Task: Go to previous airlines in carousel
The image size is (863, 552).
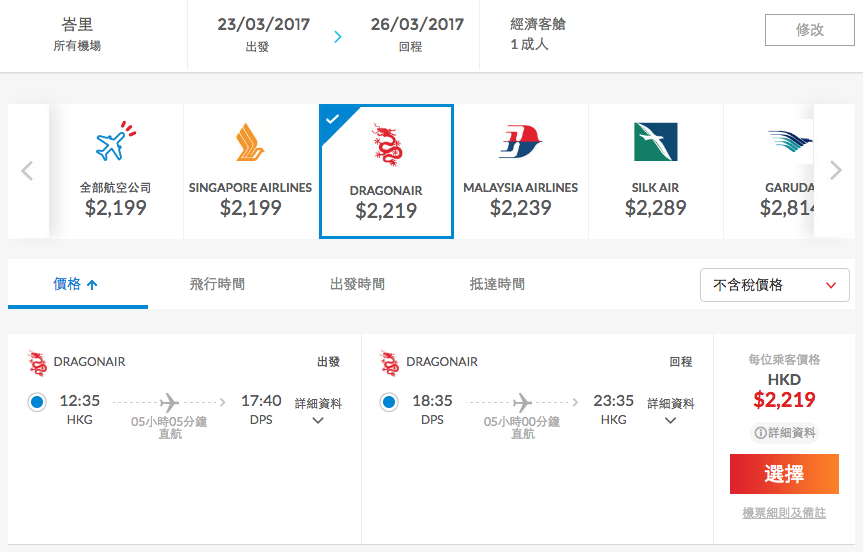Action: (28, 171)
